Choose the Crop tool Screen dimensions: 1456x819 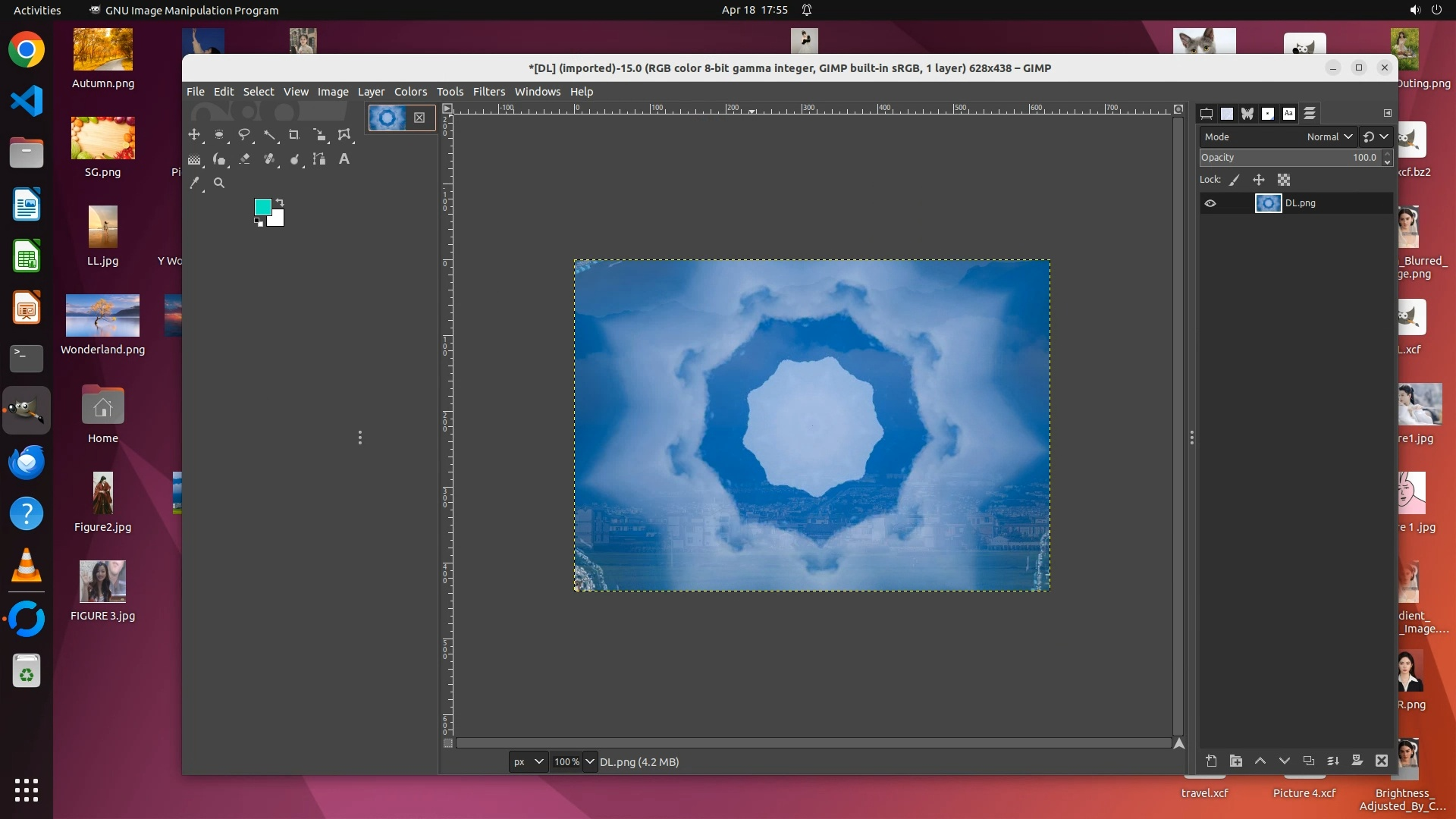(294, 135)
